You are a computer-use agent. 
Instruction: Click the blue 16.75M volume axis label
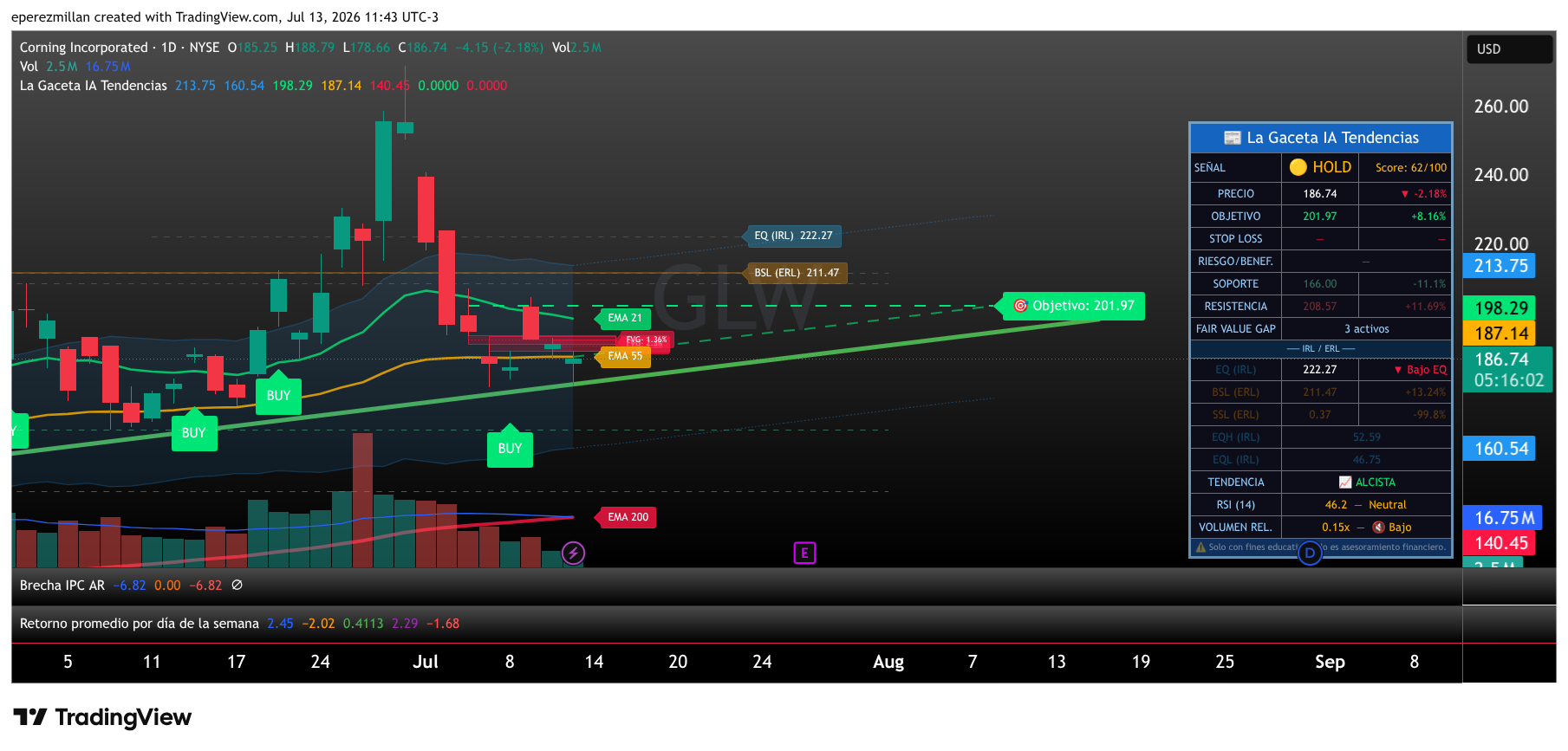tap(1503, 518)
